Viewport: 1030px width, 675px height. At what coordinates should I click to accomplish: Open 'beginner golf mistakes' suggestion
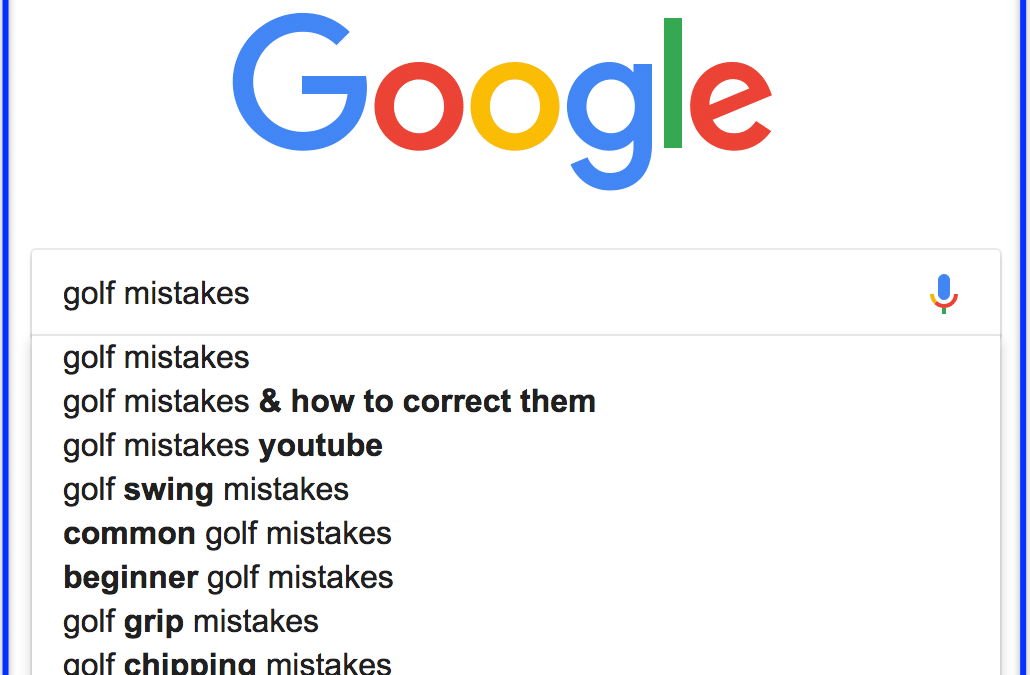516,578
